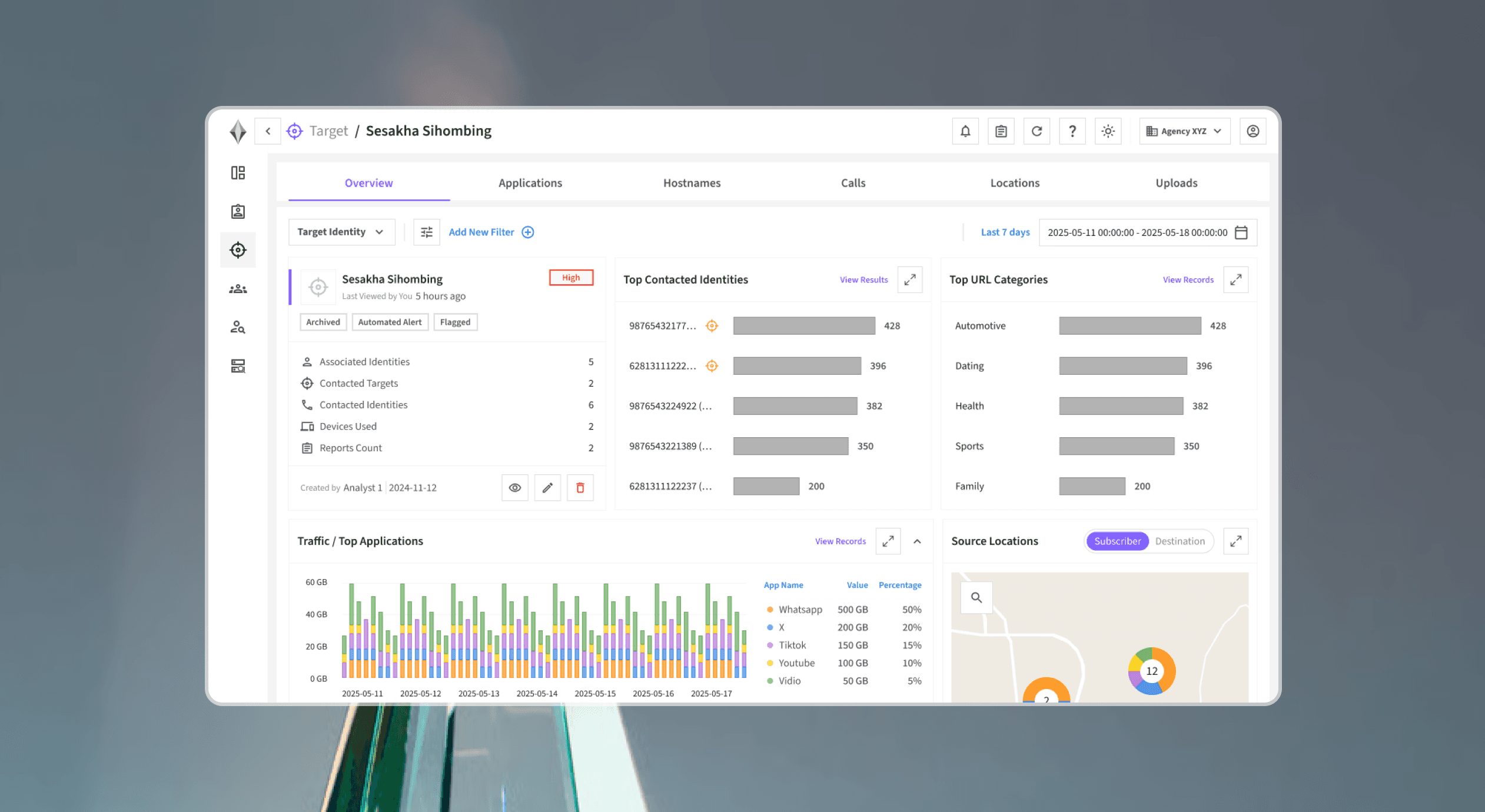1485x812 pixels.
Task: Click the orange Whatsapp legend dot
Action: 769,609
